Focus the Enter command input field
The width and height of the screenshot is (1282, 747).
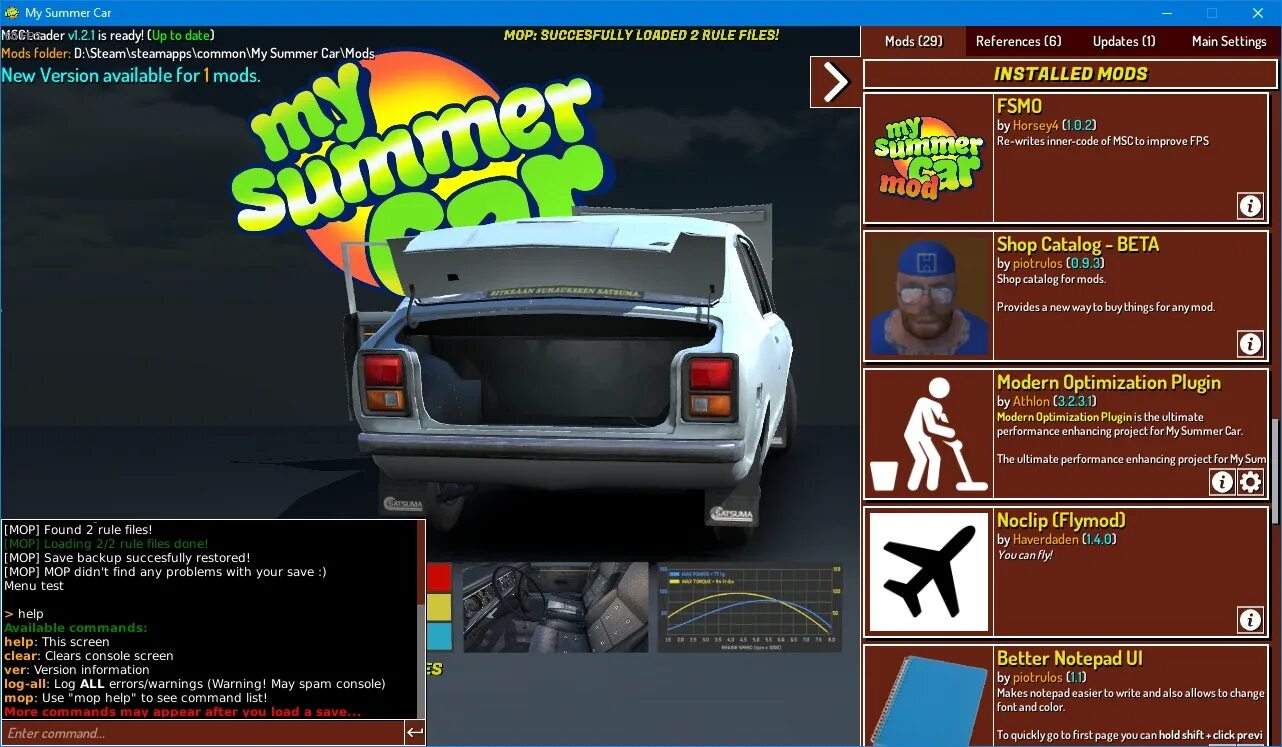[x=202, y=733]
